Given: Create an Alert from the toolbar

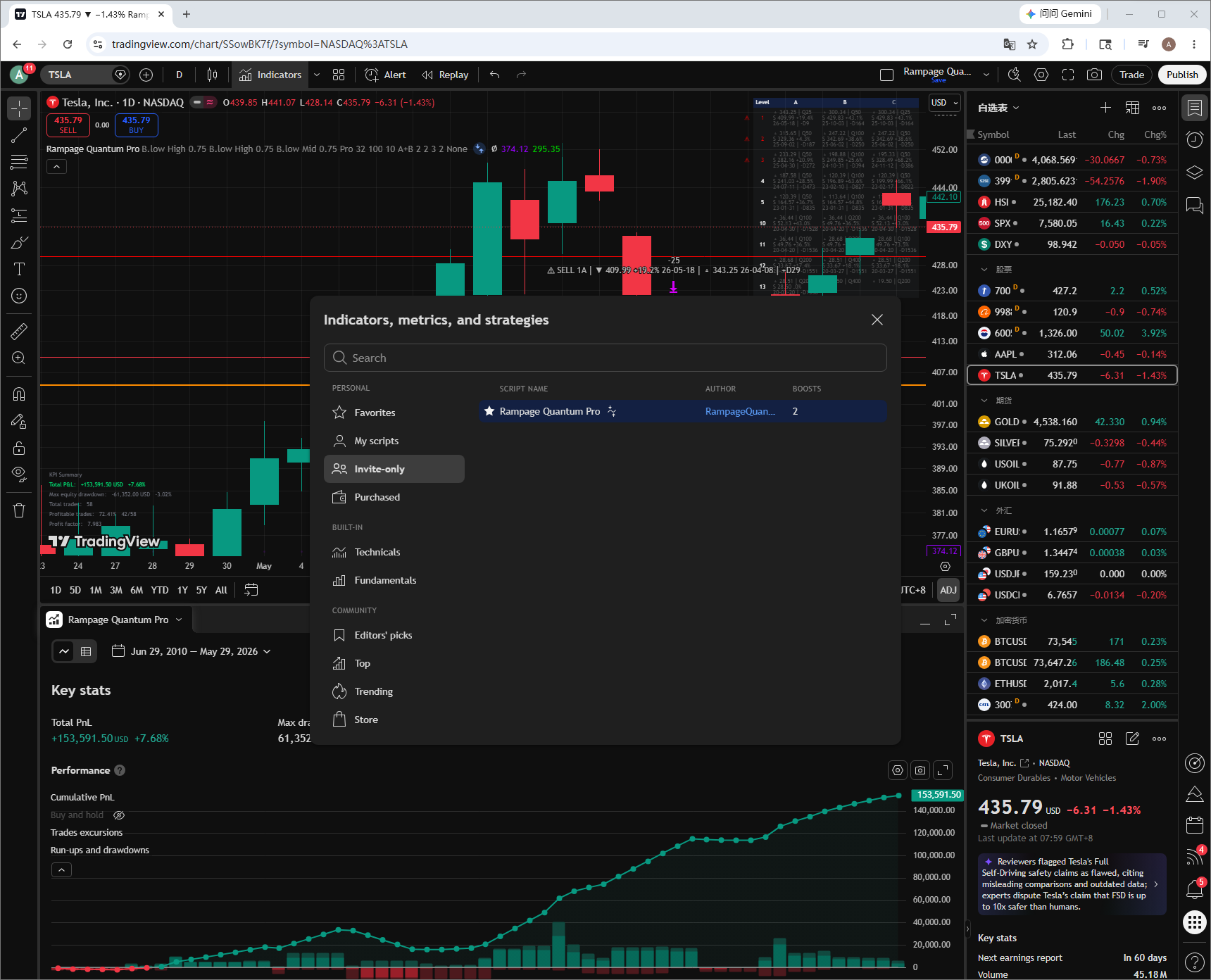Looking at the screenshot, I should [x=386, y=75].
